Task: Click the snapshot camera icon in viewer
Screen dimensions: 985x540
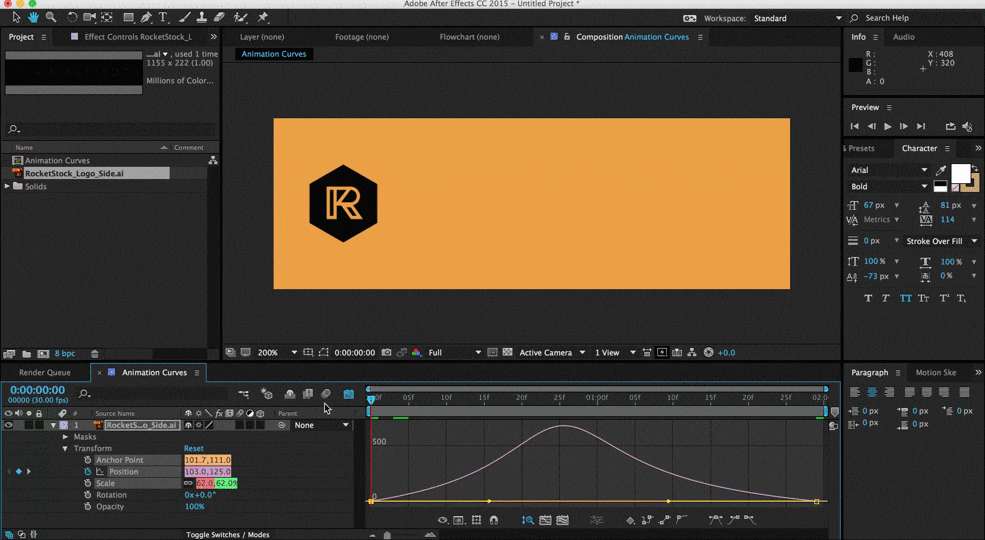Action: click(386, 353)
